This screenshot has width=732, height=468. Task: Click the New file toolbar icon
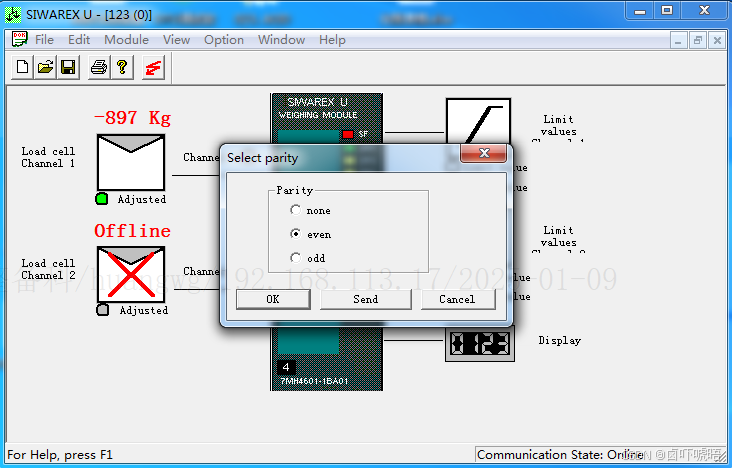pos(22,68)
